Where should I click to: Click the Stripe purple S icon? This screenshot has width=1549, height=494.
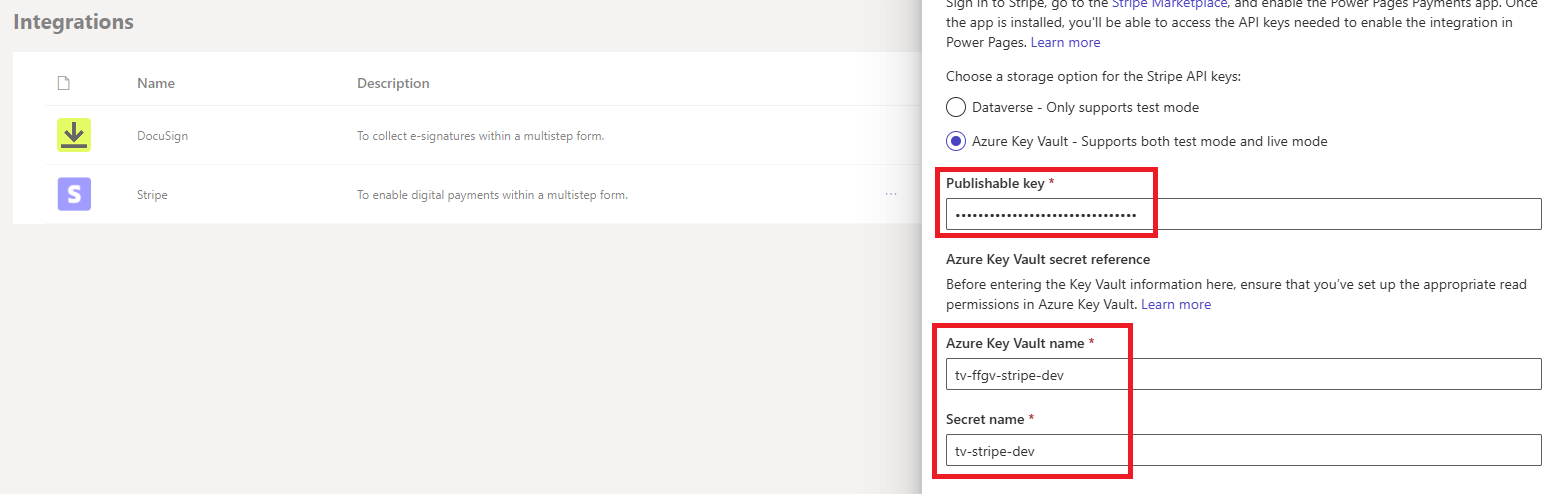74,194
